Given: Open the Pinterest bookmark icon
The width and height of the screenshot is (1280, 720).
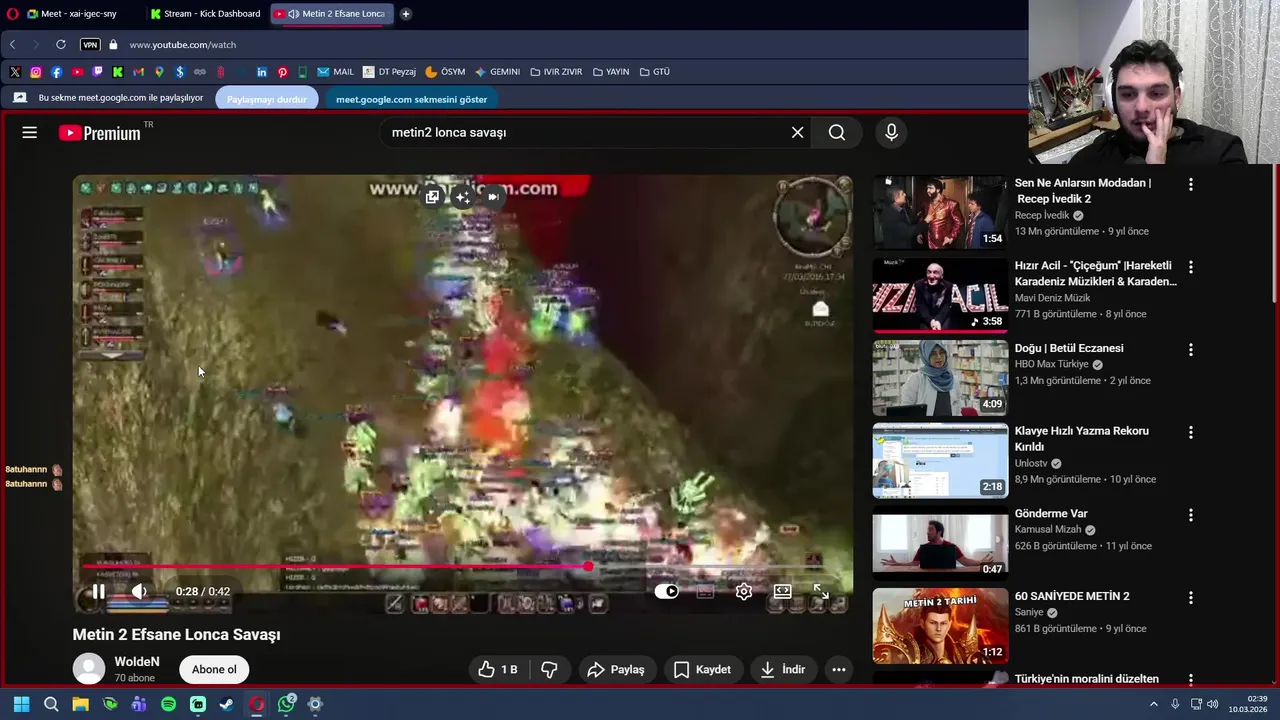Looking at the screenshot, I should [x=283, y=72].
